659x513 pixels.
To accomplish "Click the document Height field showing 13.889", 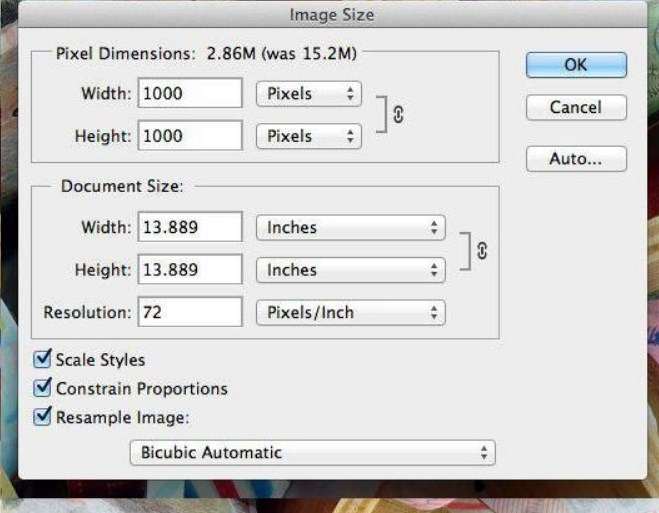I will (x=190, y=270).
